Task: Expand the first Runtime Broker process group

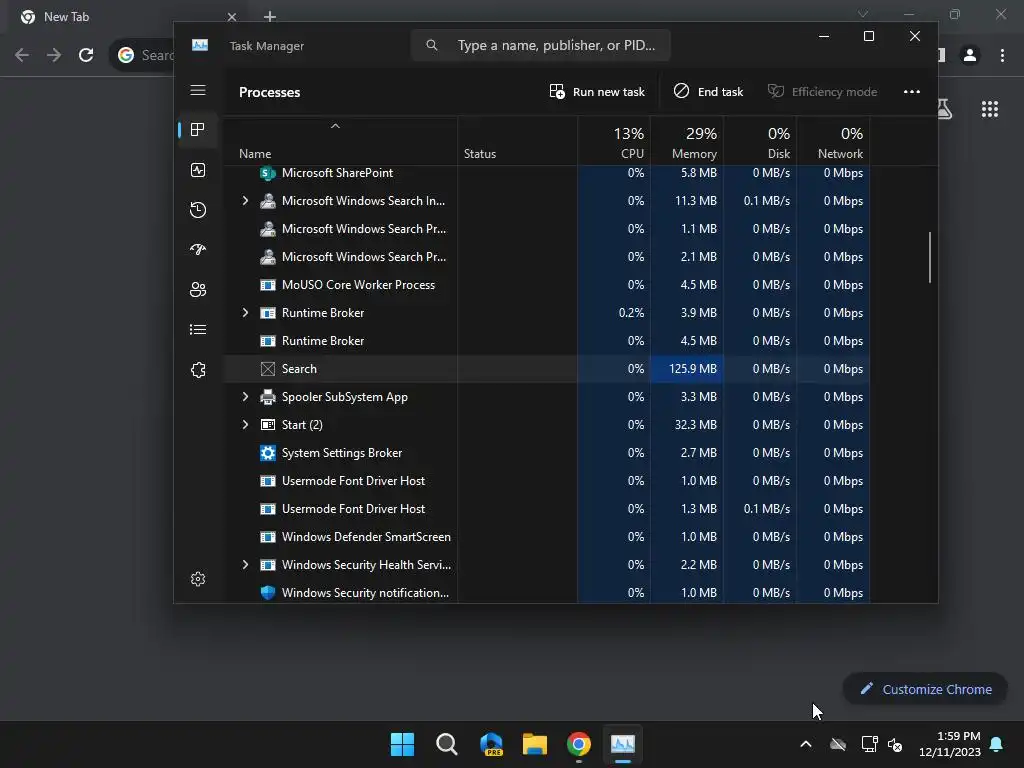Action: (245, 313)
